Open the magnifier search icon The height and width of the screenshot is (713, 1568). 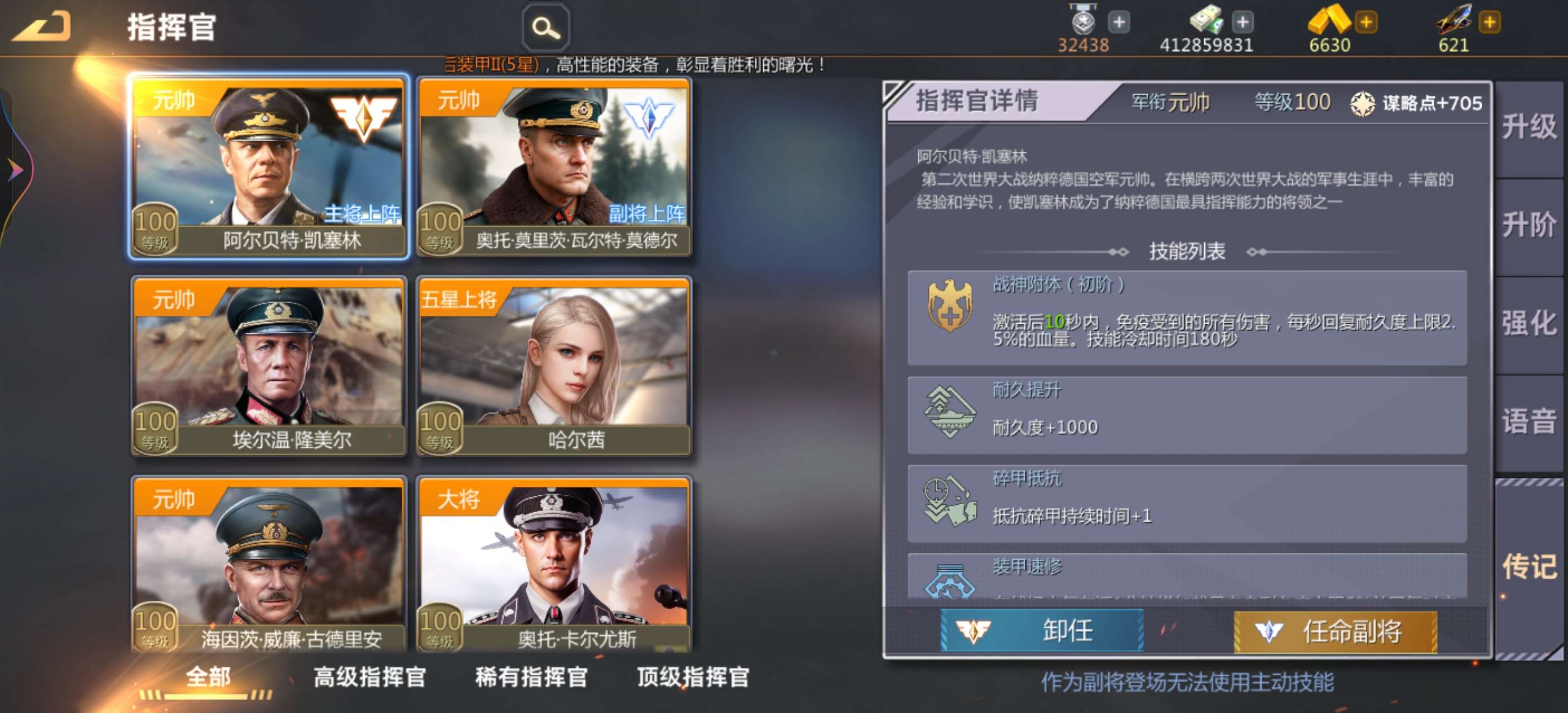click(x=546, y=28)
